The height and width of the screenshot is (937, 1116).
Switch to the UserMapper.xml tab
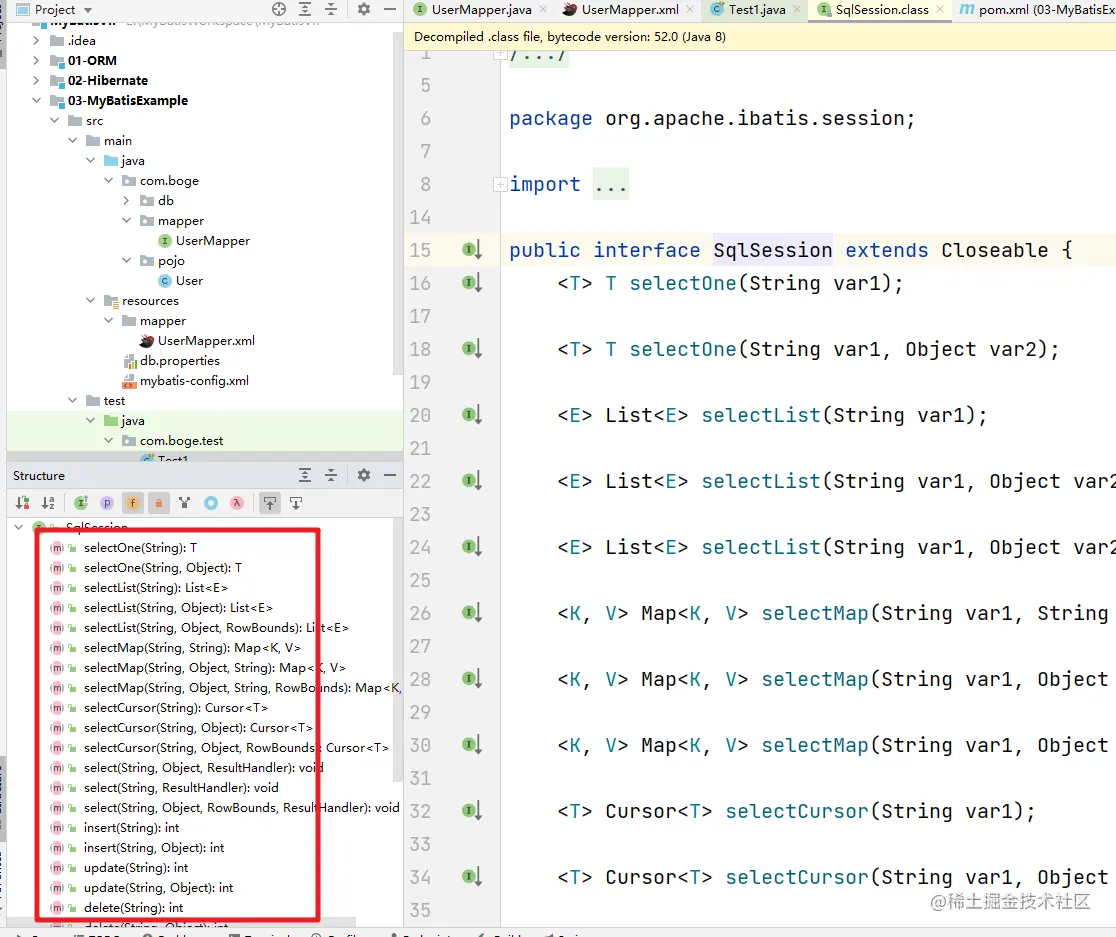pos(630,10)
